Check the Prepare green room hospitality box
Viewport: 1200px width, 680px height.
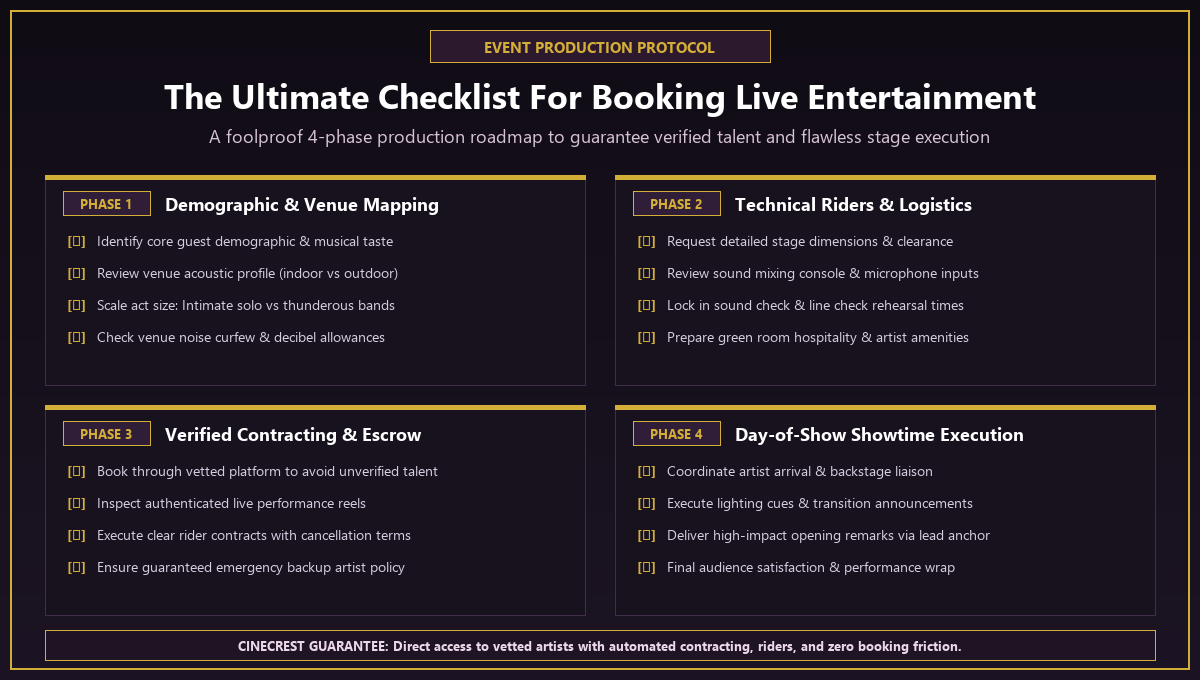tap(647, 338)
